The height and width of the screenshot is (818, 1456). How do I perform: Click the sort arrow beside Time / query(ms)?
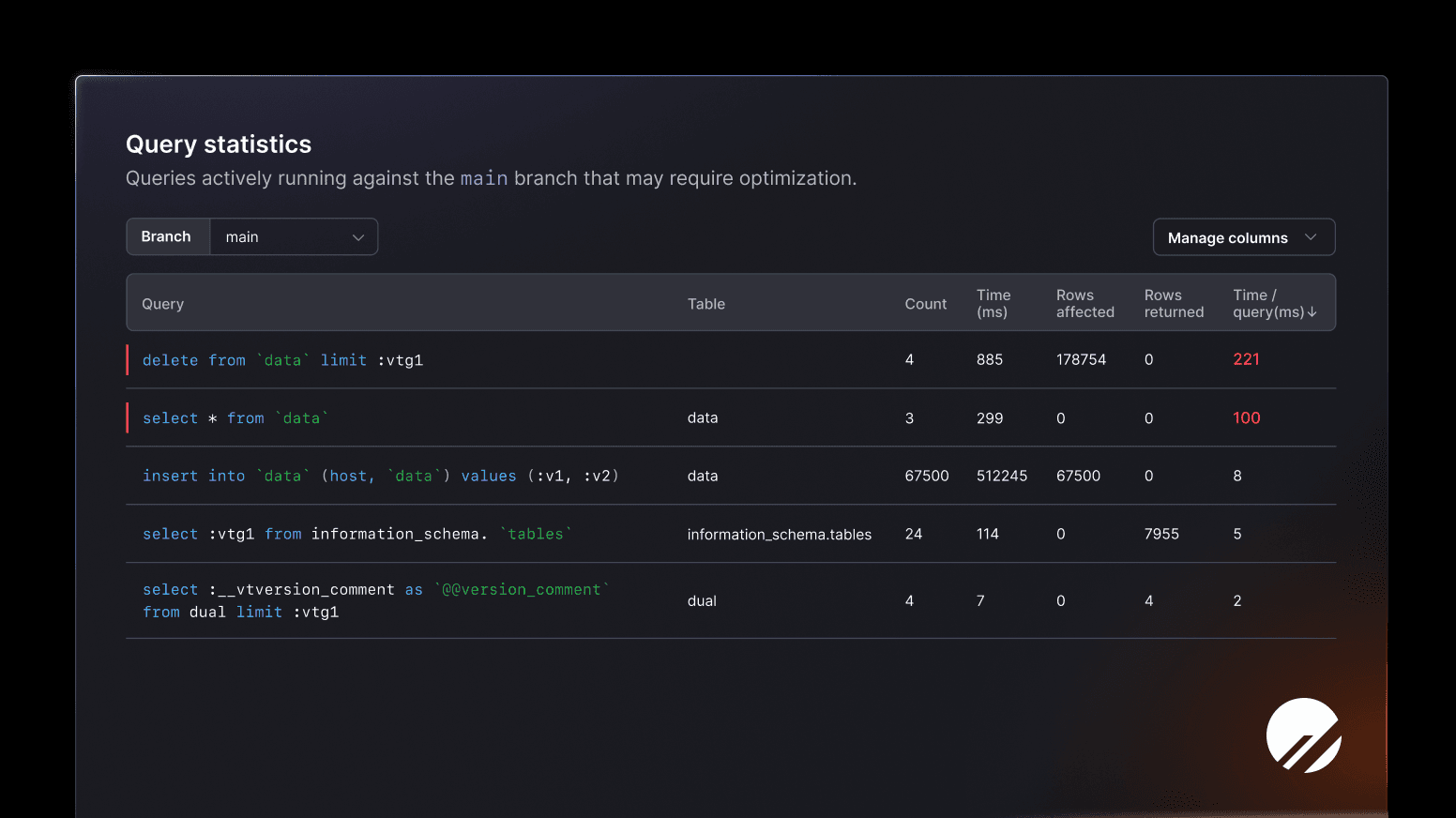click(x=1312, y=312)
